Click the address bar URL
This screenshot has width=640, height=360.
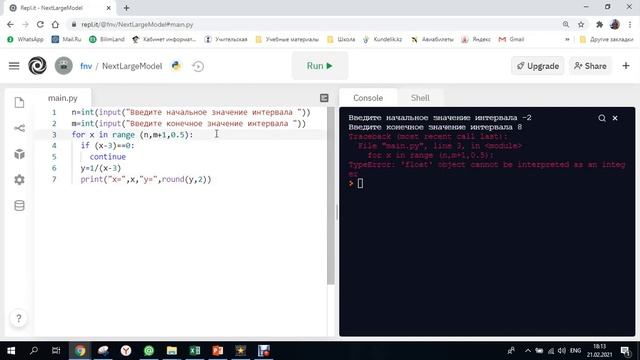coord(137,24)
